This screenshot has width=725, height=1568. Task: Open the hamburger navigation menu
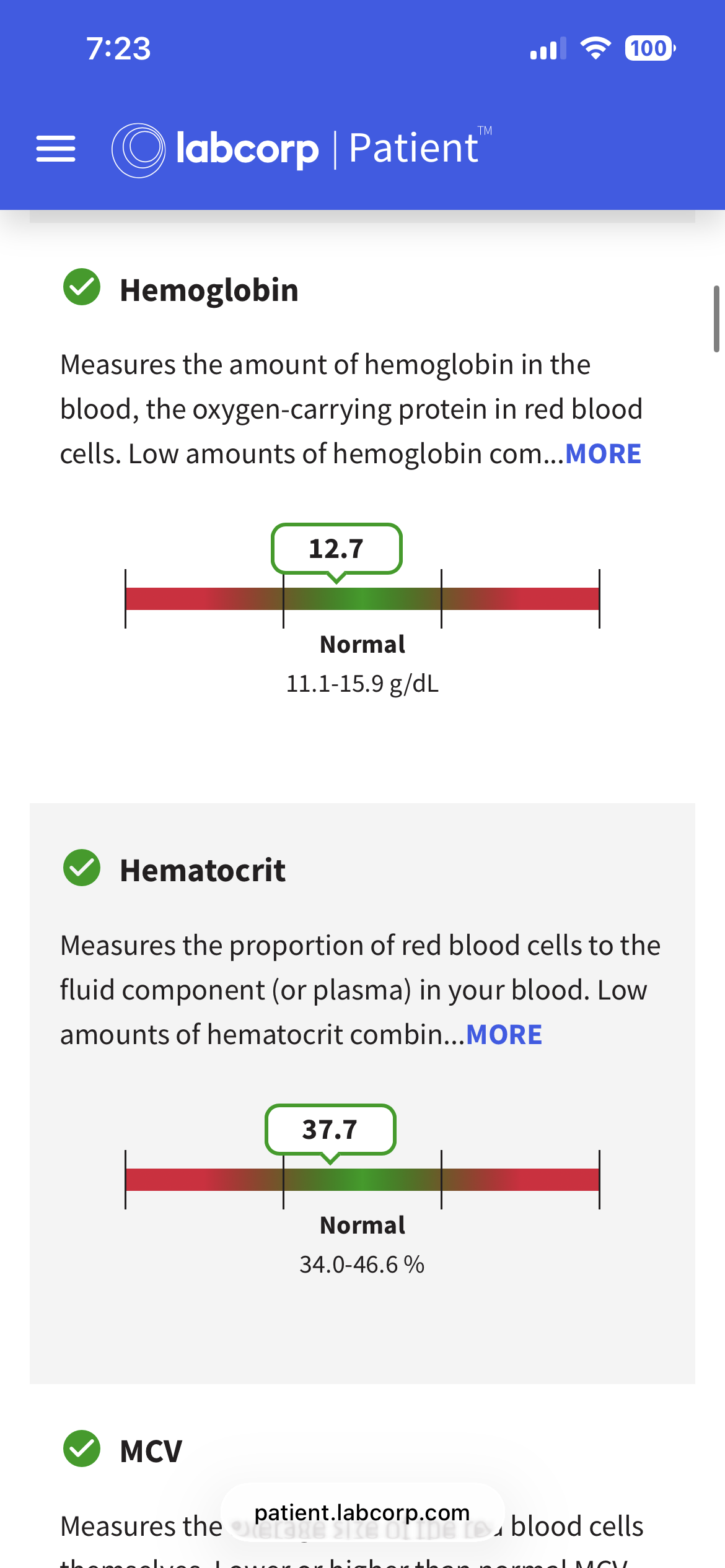click(x=56, y=149)
